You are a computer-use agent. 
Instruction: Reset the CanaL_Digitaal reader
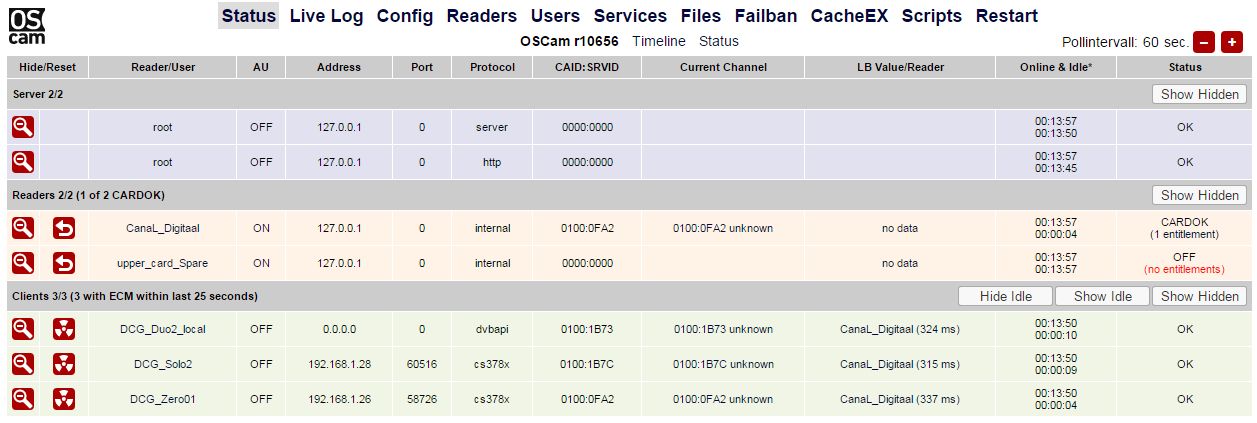[63, 228]
